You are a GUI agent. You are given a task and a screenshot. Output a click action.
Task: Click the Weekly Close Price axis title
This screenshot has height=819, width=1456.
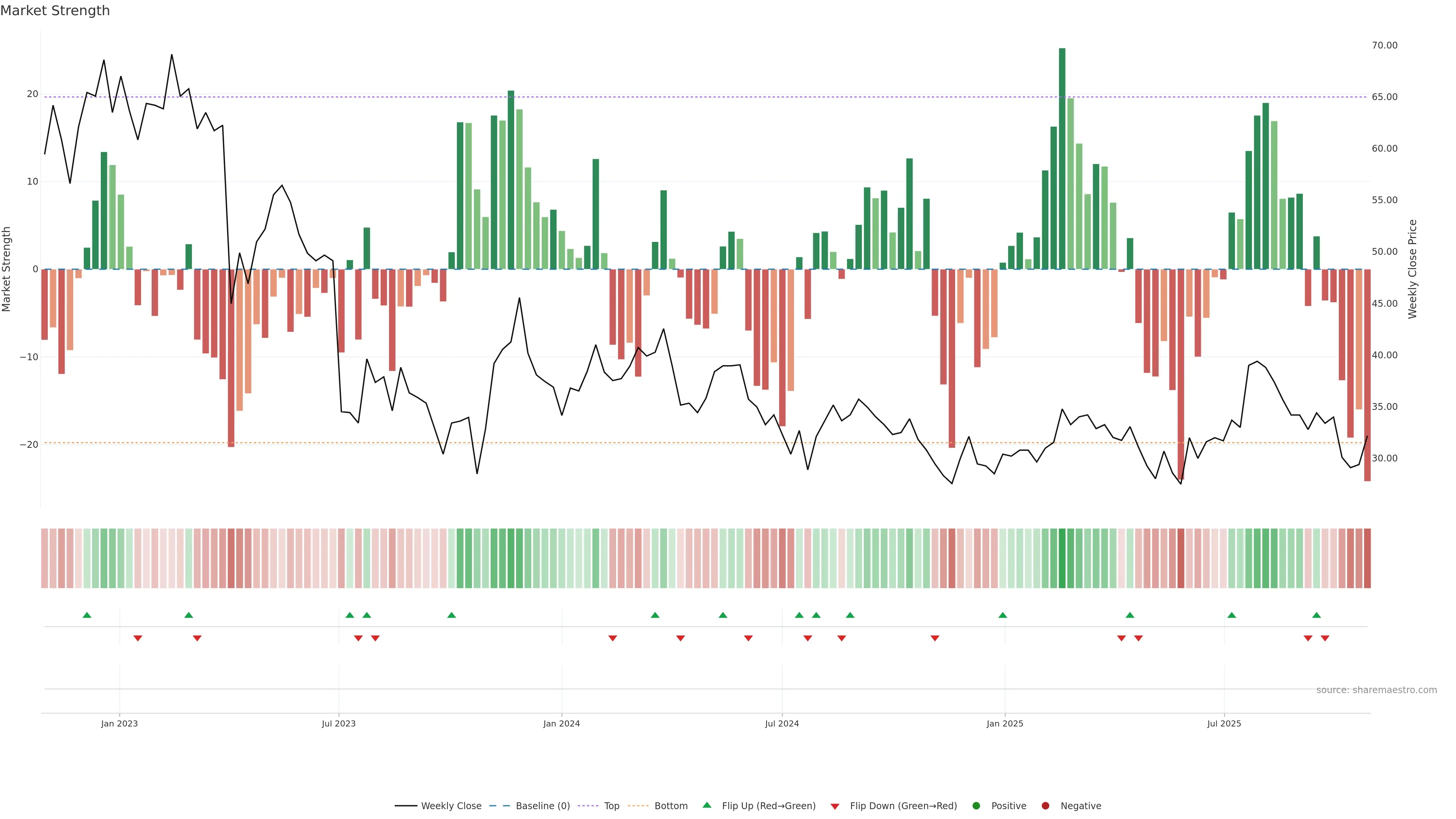(x=1412, y=269)
